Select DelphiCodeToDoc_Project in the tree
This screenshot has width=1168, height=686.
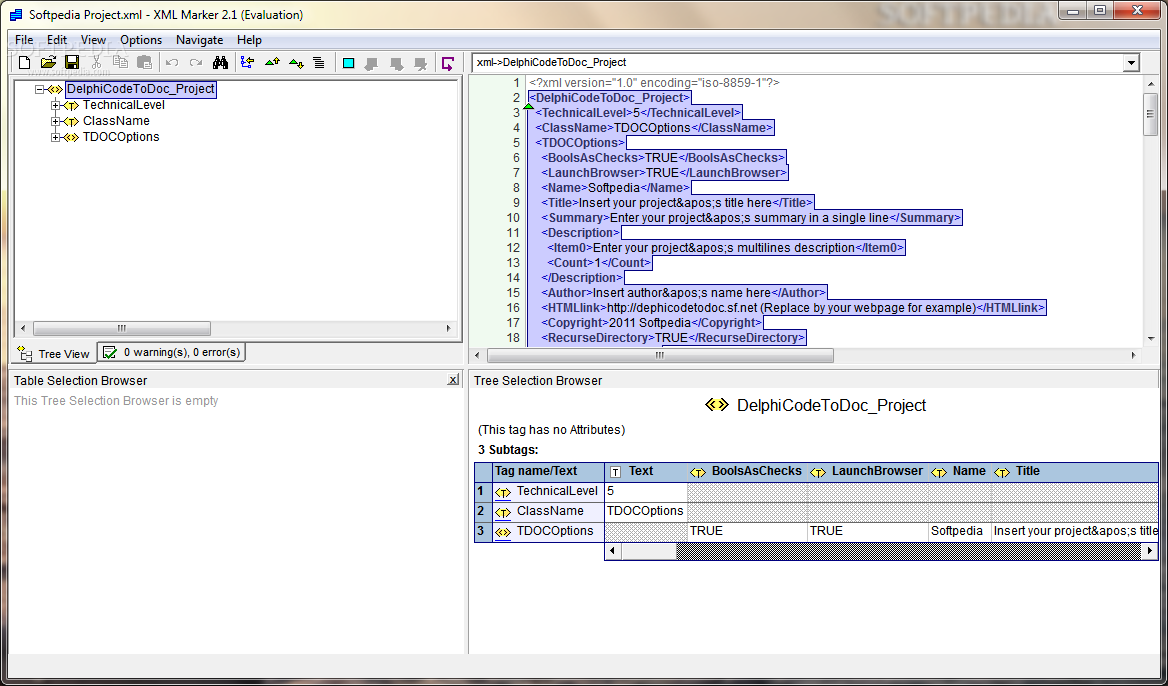[141, 89]
